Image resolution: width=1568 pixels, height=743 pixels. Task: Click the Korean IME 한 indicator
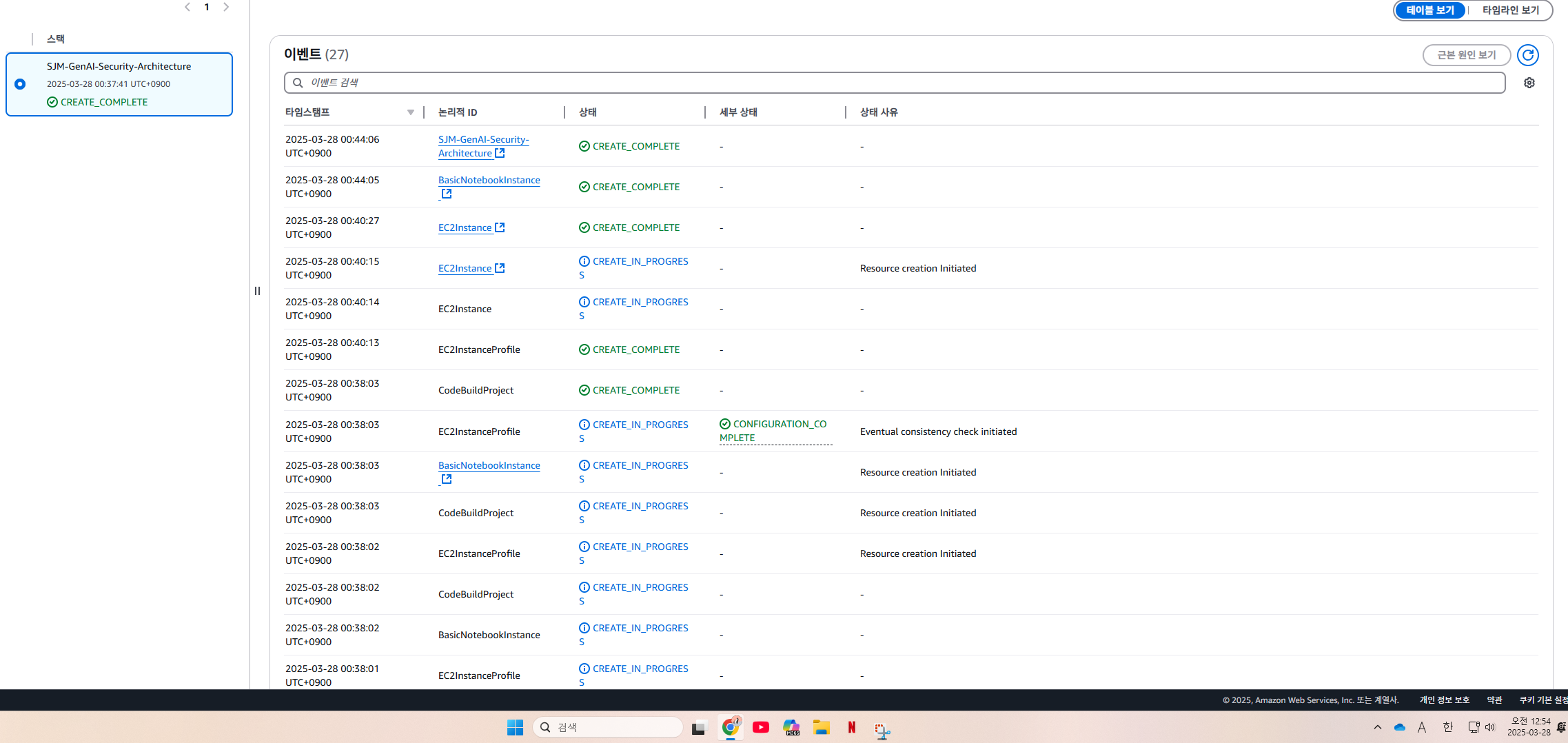click(x=1447, y=727)
